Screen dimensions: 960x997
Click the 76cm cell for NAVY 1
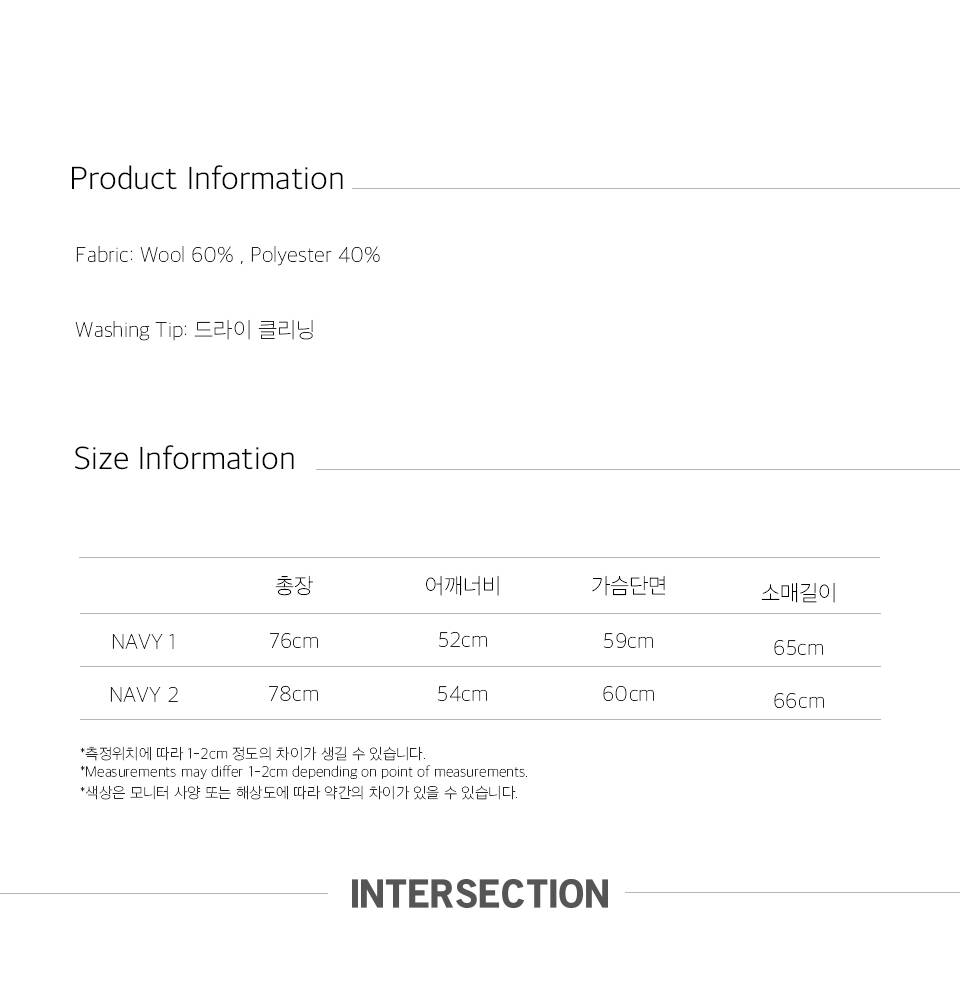click(x=294, y=641)
